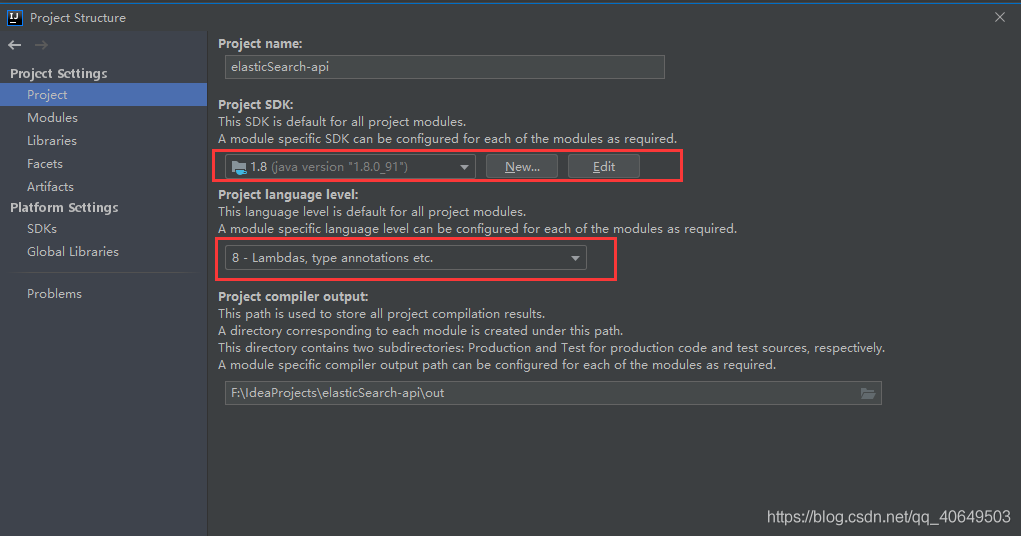Click the IntelliJ IDEA logo in title bar
Viewport: 1021px width, 536px height.
[15, 18]
